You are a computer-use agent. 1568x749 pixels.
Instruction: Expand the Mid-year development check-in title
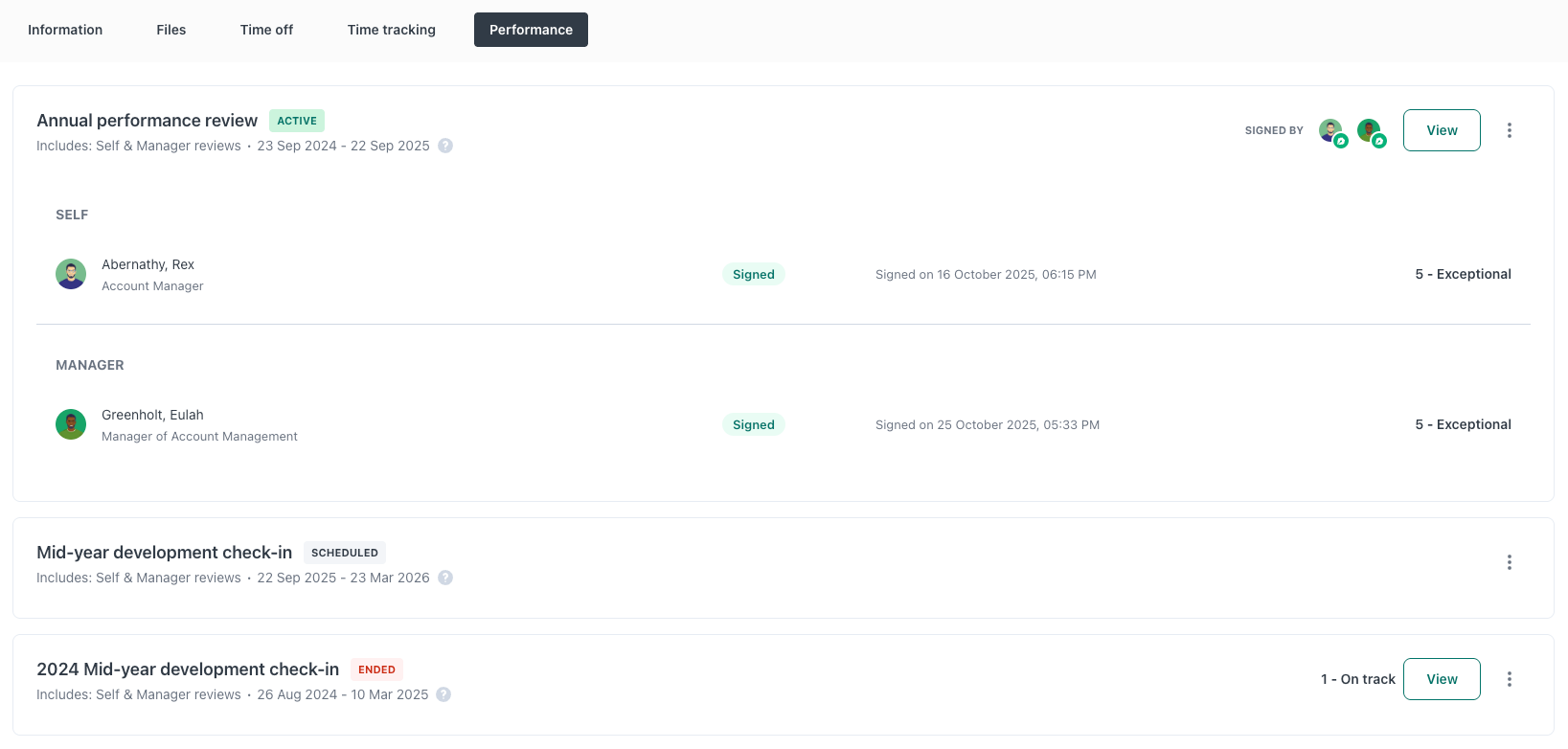pos(164,553)
